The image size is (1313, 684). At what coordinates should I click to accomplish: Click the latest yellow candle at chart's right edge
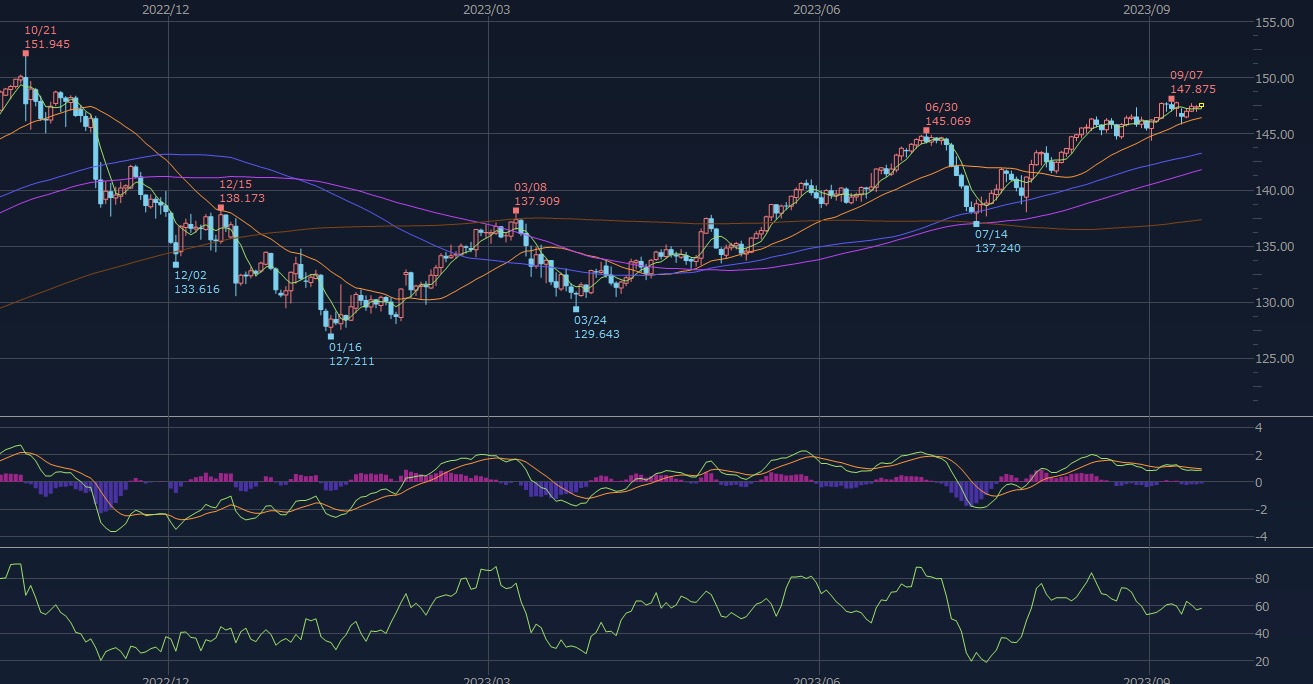coord(1201,106)
